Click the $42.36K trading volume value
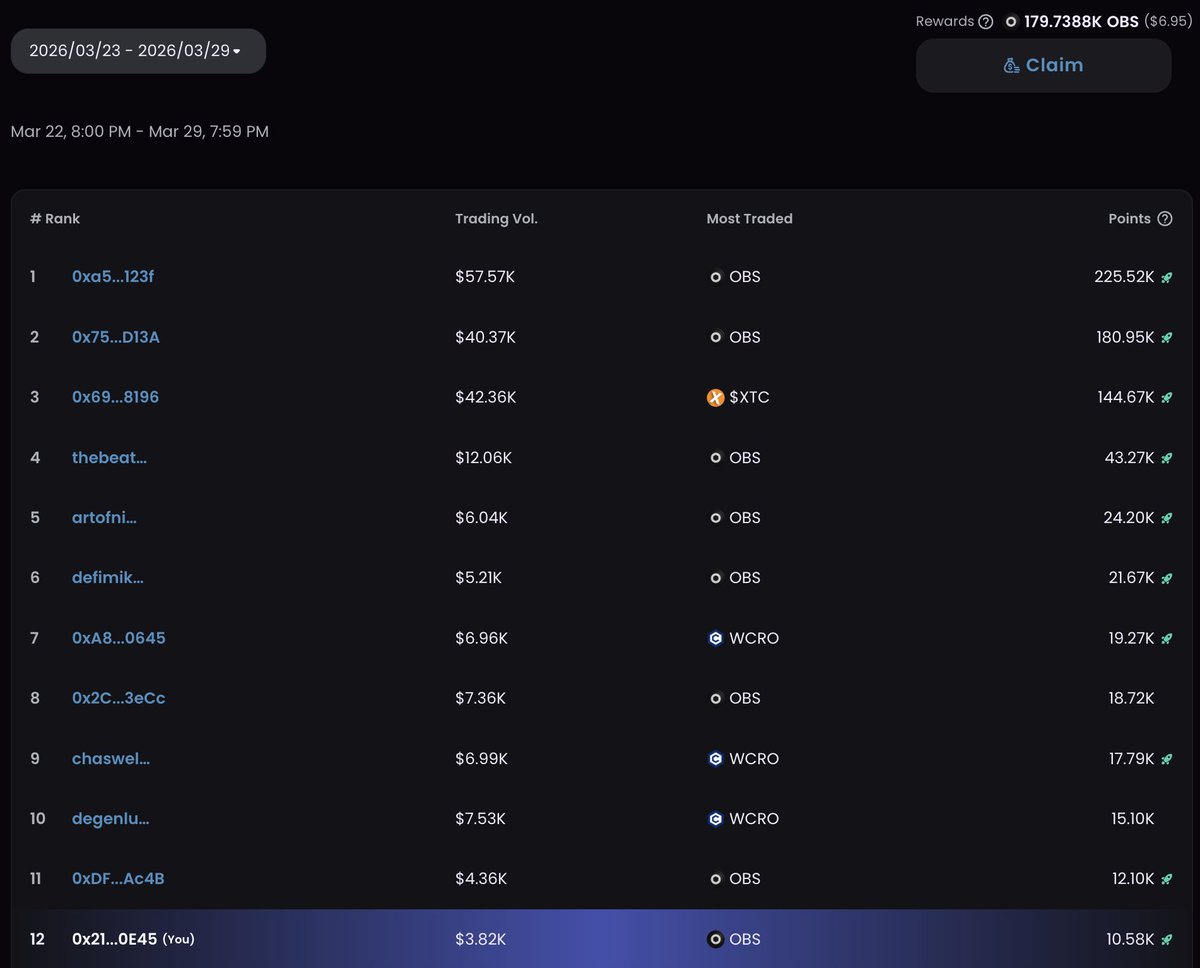Screen dimensions: 1200x968 [x=485, y=397]
